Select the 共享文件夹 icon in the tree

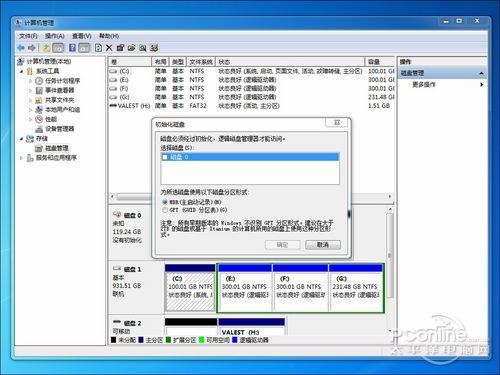click(x=39, y=100)
